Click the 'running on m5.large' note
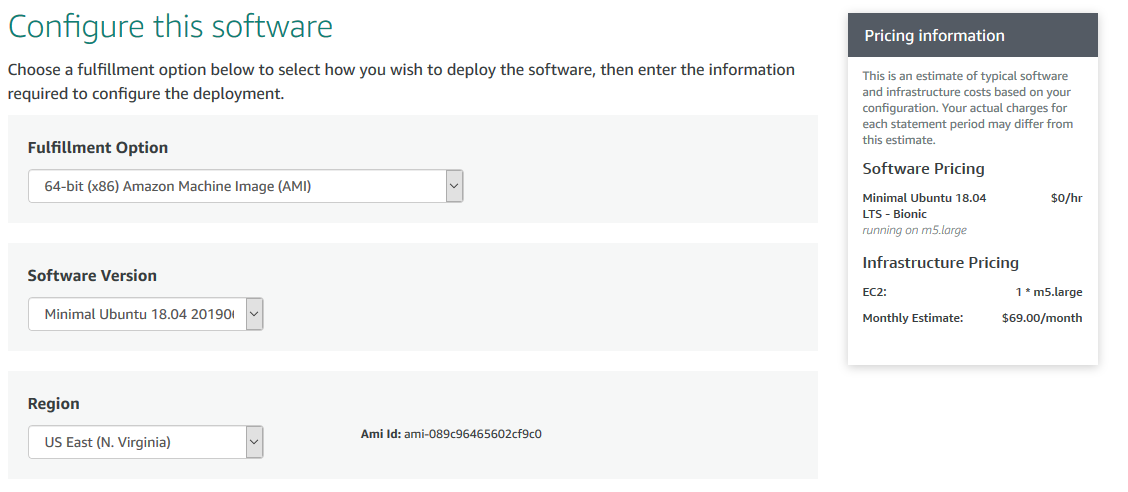Image resolution: width=1128 pixels, height=492 pixels. [914, 230]
